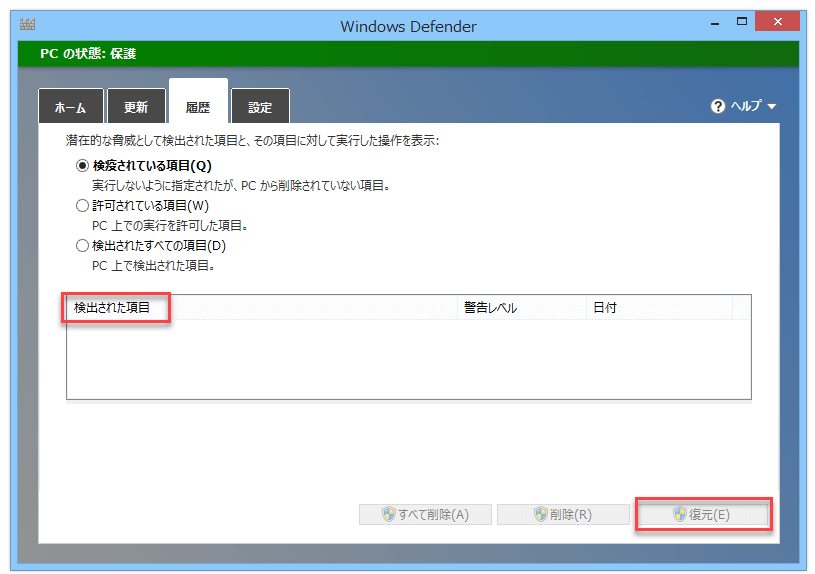
Task: Click the help question mark icon
Action: click(x=718, y=106)
